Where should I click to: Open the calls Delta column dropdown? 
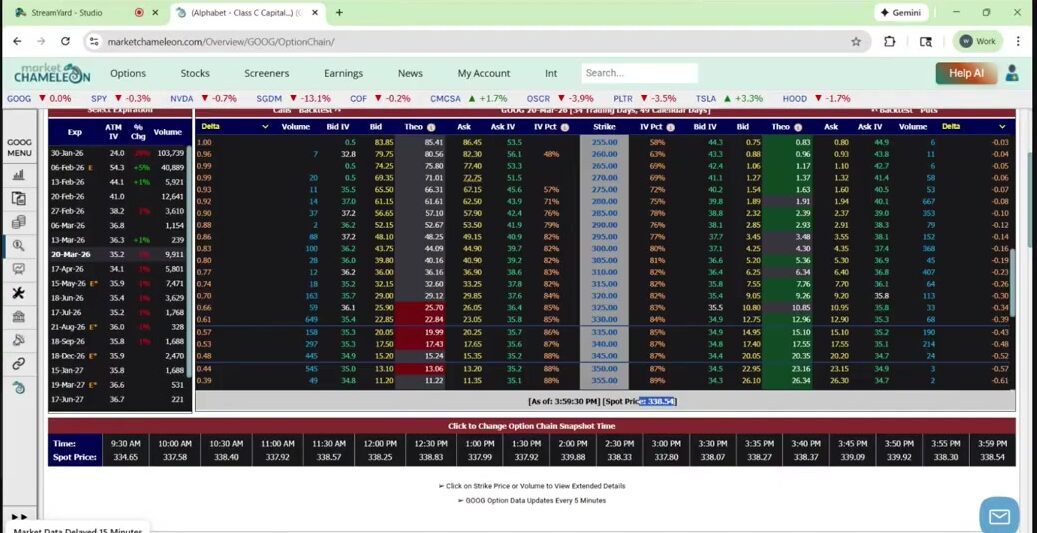[265, 126]
